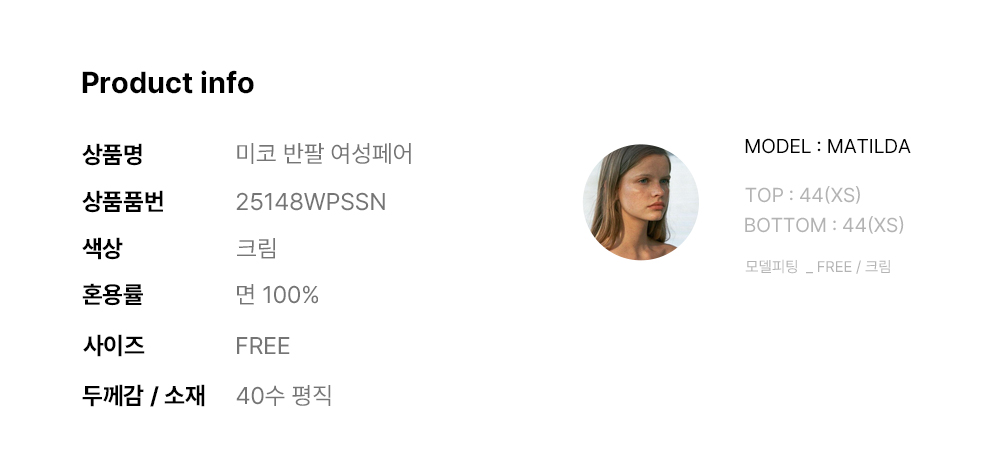The width and height of the screenshot is (1000, 463).
Task: Click the 사이즈 label
Action: click(112, 346)
